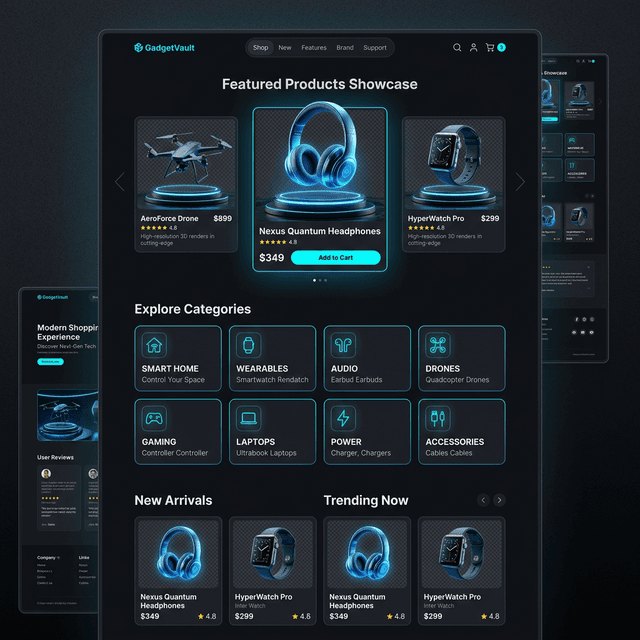Click the Trending Now heading
640x640 pixels.
coord(366,500)
